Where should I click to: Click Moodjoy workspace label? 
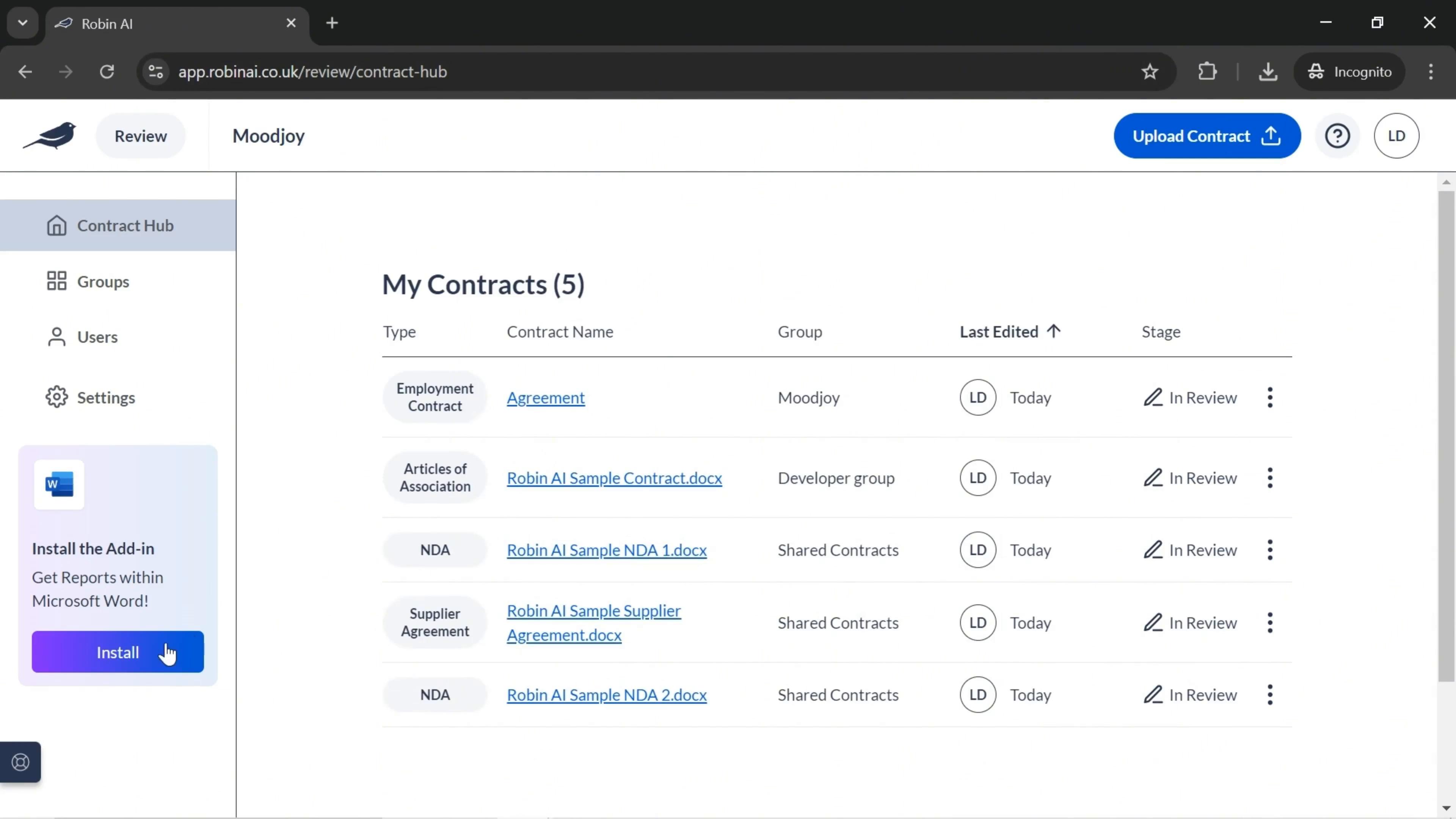[x=268, y=135]
